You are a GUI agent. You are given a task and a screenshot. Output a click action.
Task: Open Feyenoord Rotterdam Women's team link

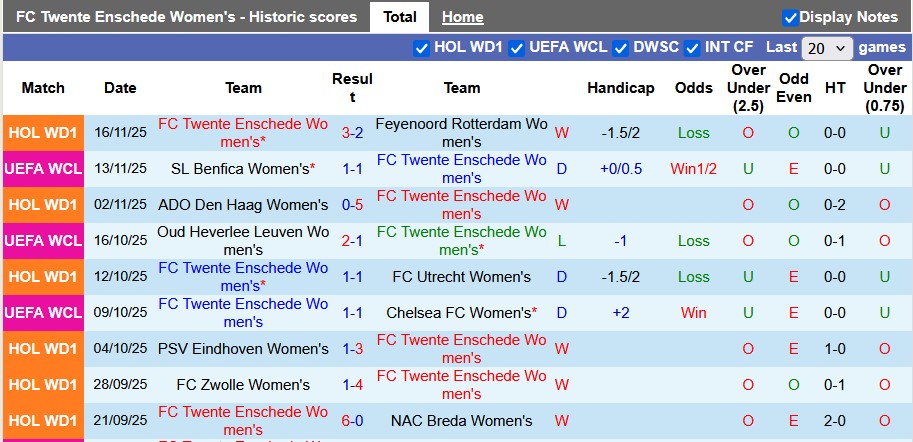coord(461,133)
